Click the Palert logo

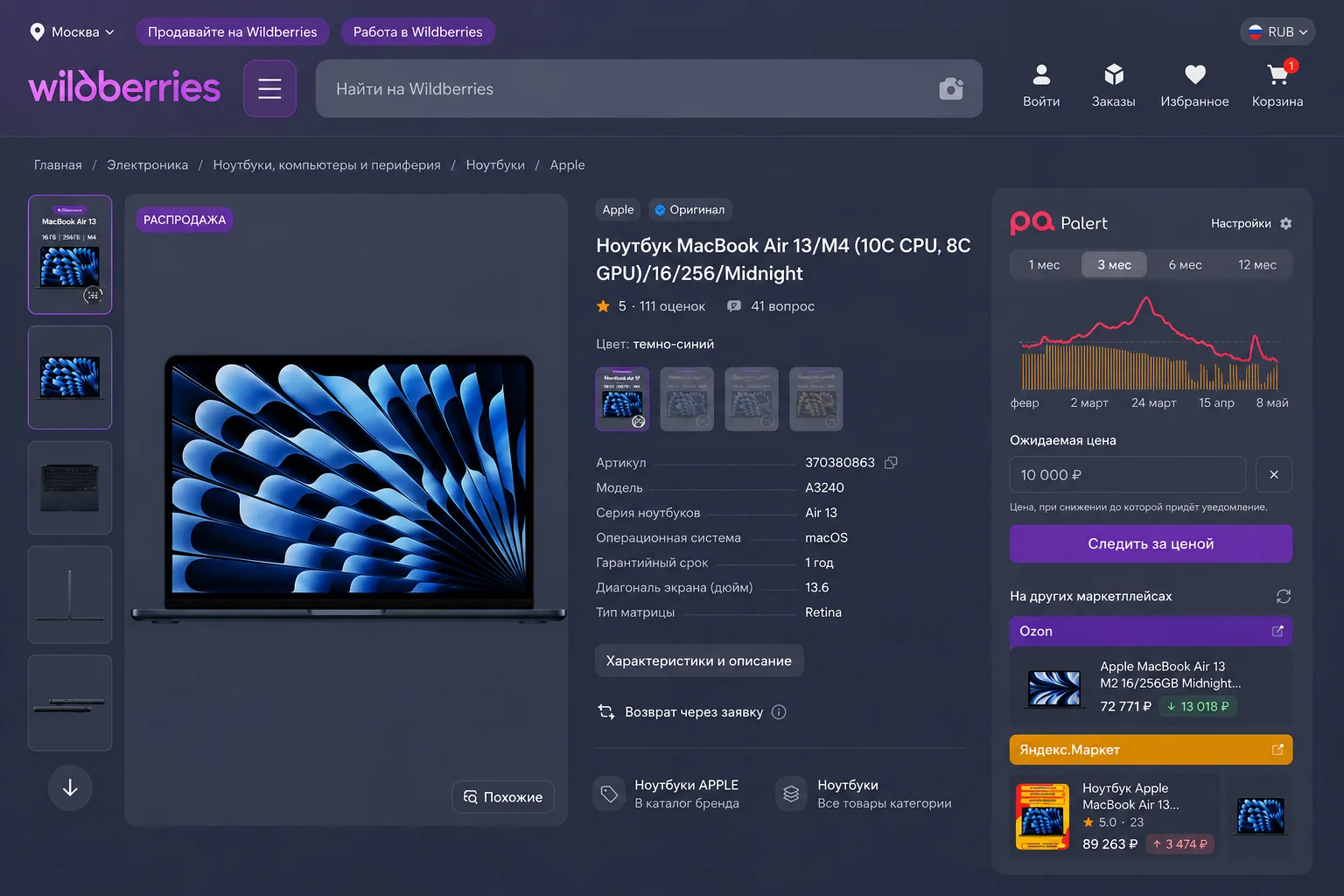[x=1059, y=223]
